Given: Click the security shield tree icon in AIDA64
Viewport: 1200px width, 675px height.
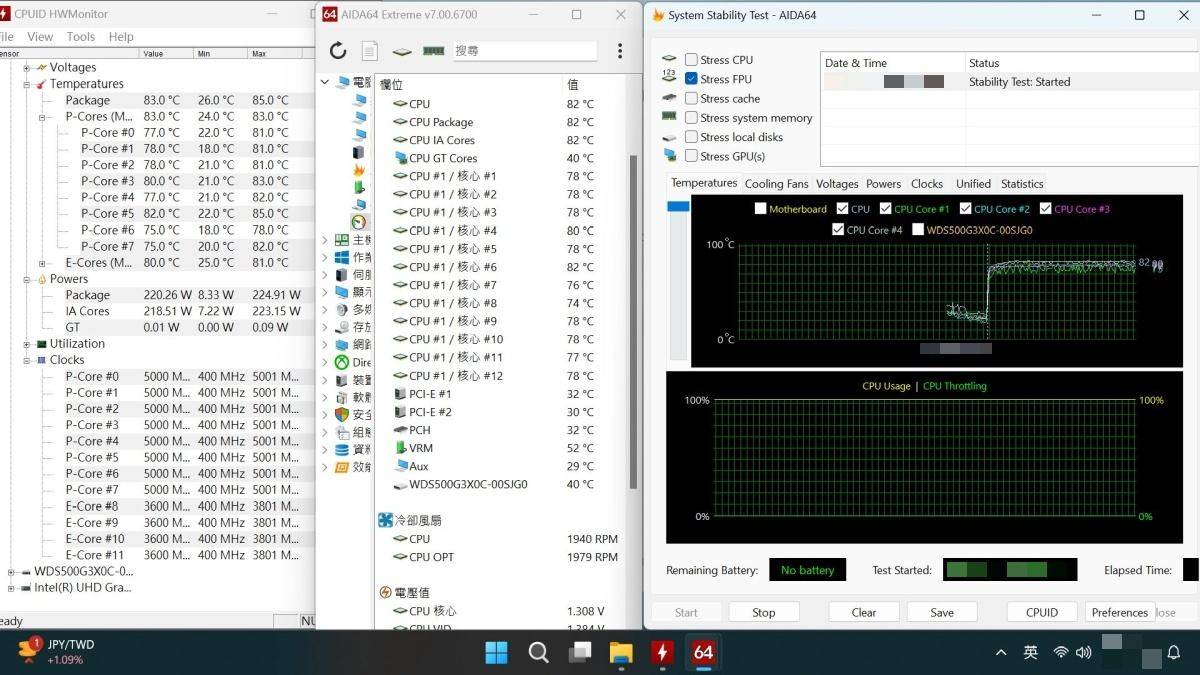Looking at the screenshot, I should [x=342, y=414].
